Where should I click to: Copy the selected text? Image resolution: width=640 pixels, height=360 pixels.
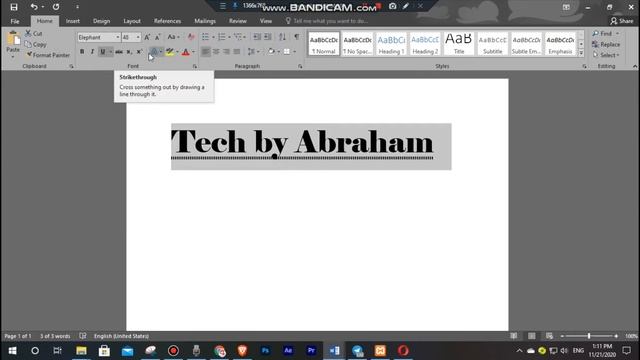(x=36, y=44)
